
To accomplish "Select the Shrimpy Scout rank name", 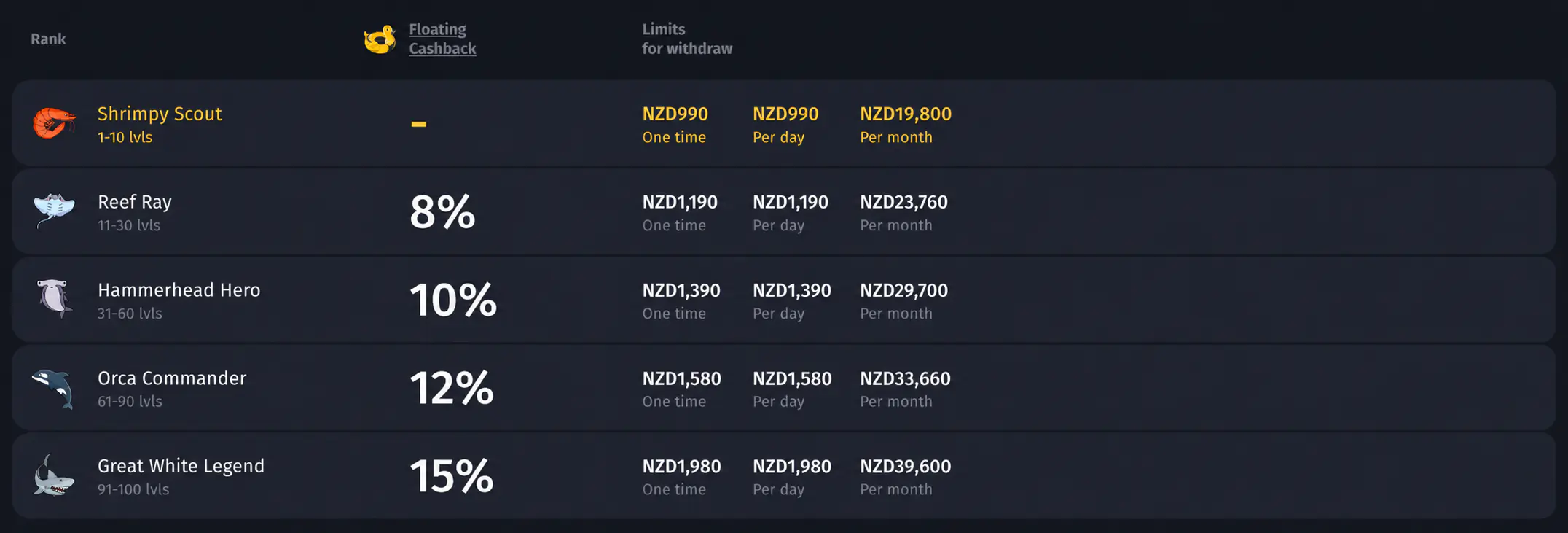I will click(x=160, y=114).
